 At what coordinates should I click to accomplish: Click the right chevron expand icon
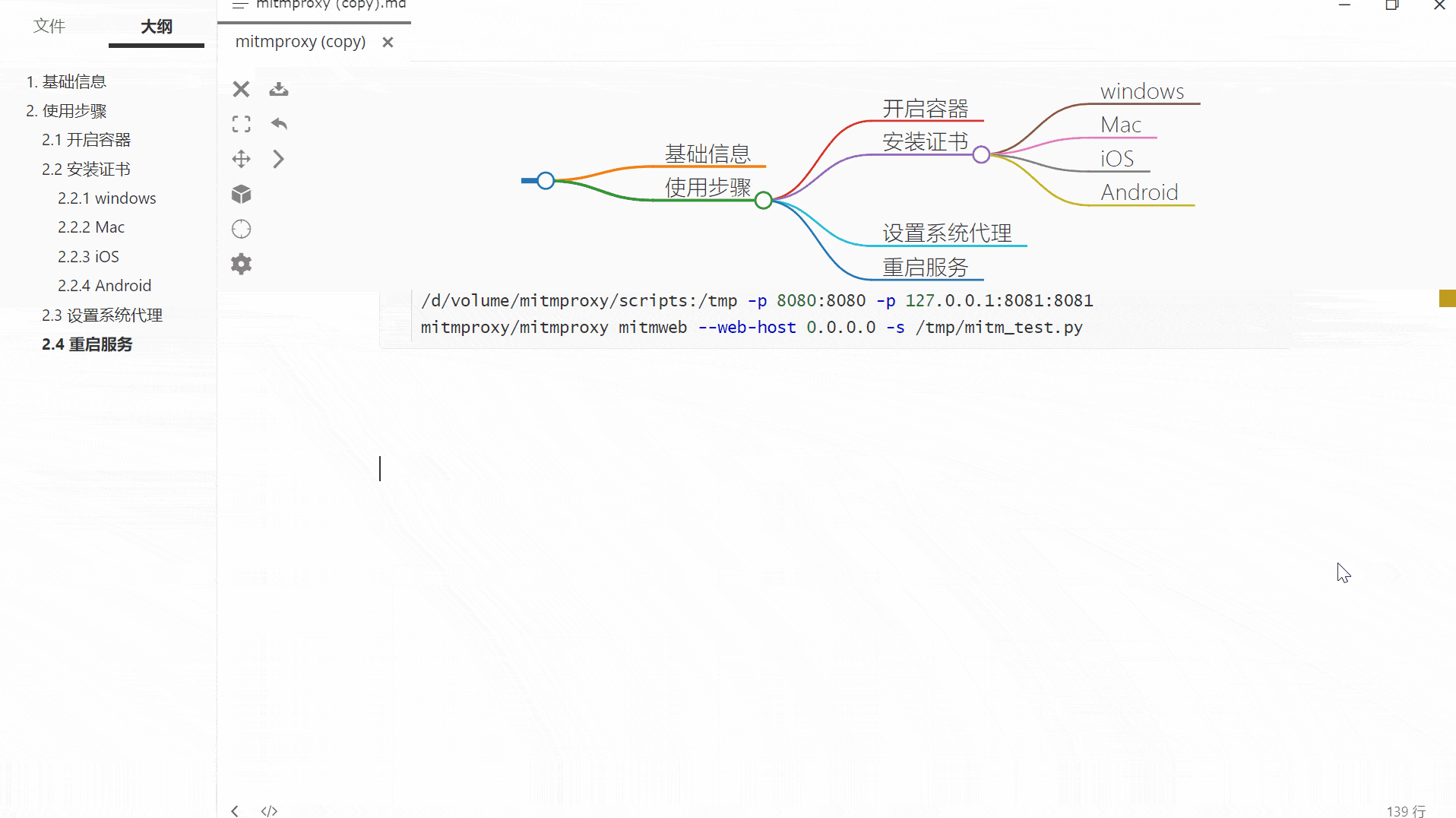278,159
